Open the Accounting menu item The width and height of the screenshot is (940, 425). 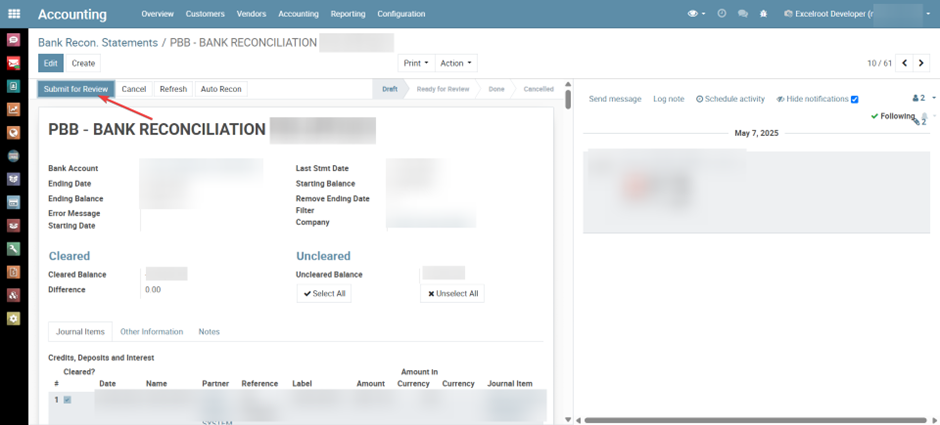(299, 14)
